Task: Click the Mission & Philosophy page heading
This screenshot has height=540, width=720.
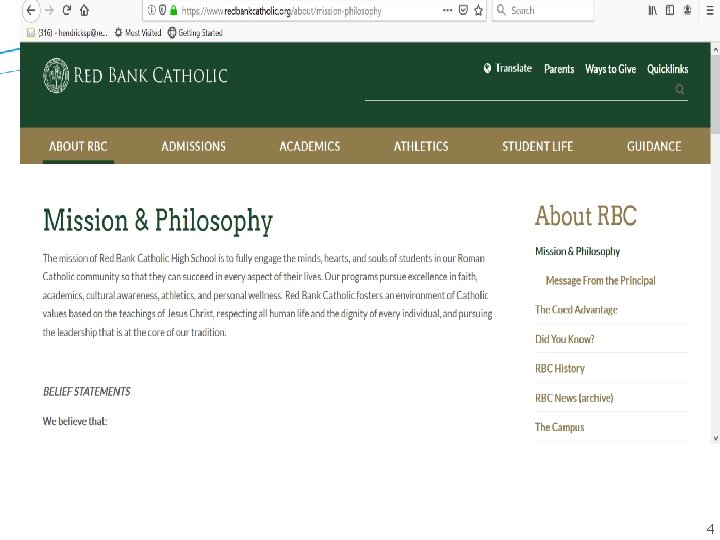Action: click(x=158, y=221)
